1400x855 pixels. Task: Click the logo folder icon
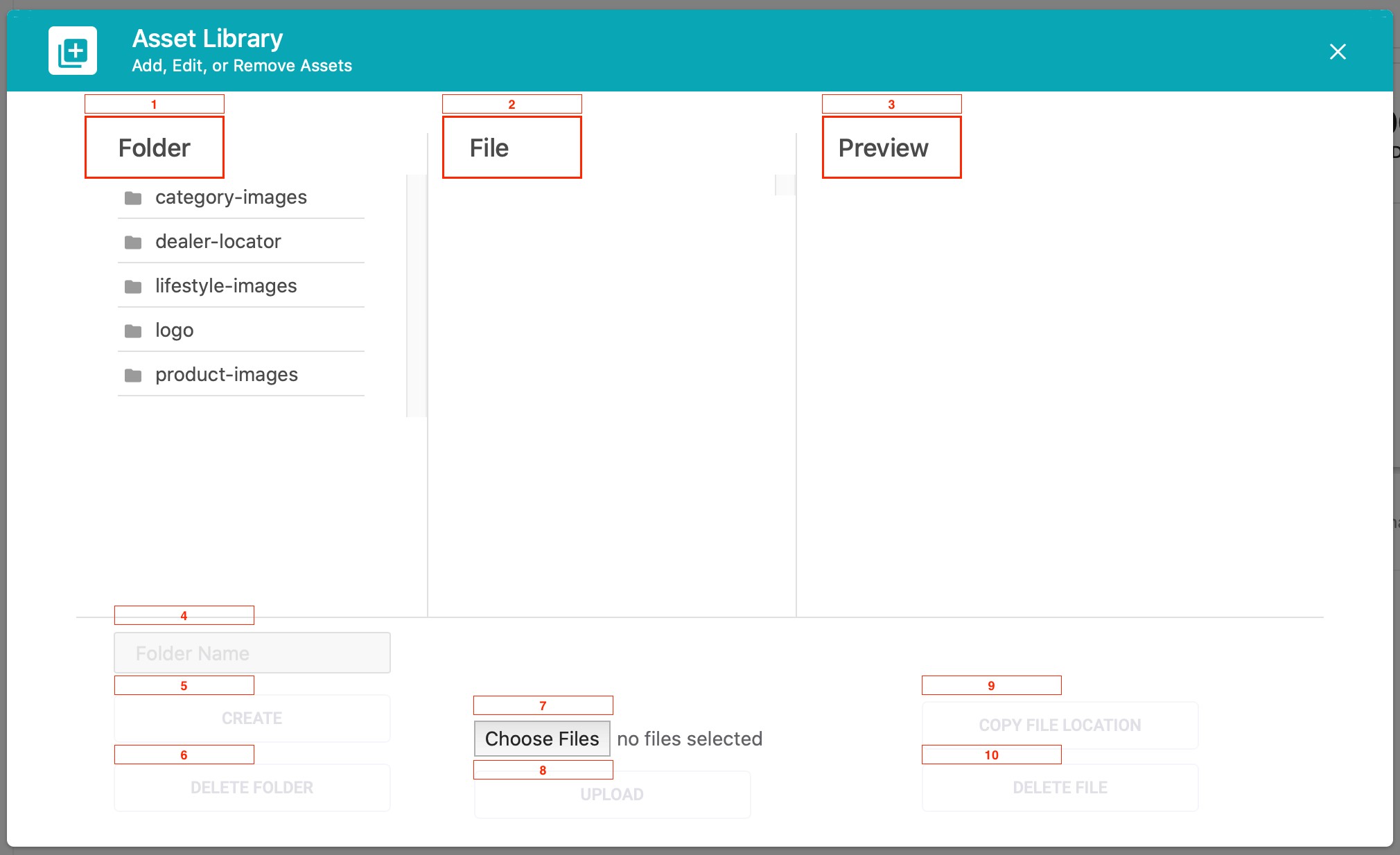(x=133, y=331)
